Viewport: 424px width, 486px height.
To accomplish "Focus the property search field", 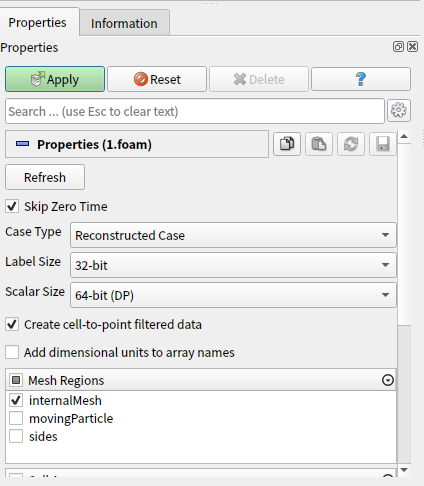I will [195, 111].
